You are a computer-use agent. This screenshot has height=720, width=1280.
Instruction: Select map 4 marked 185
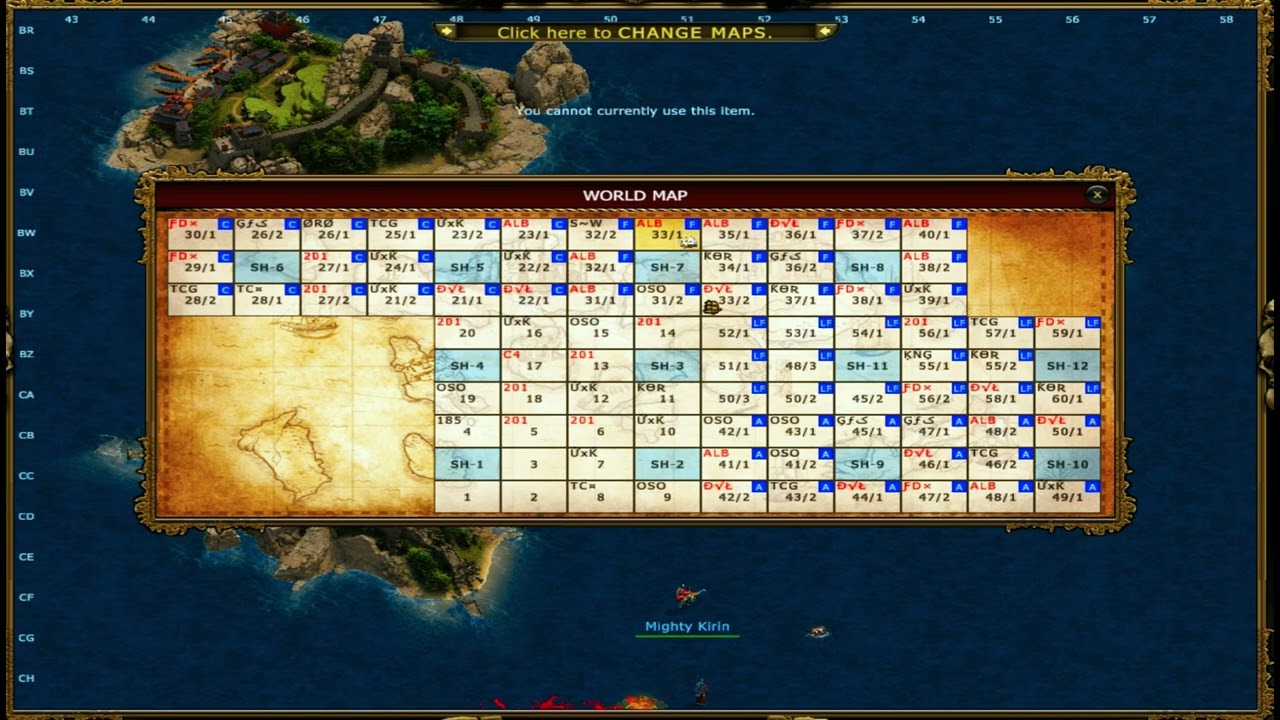coord(467,432)
